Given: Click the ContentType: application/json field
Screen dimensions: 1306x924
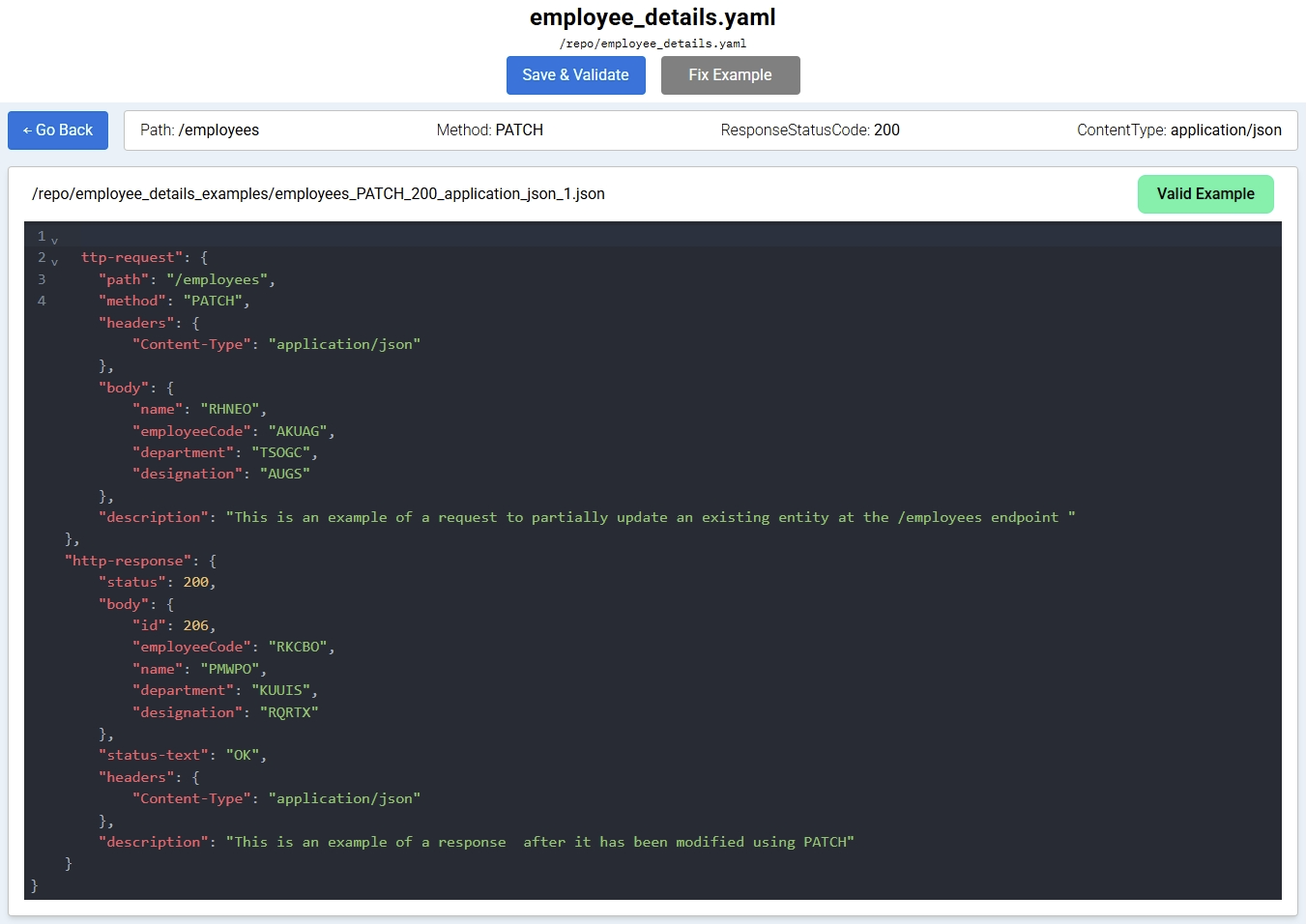Looking at the screenshot, I should (x=1178, y=130).
